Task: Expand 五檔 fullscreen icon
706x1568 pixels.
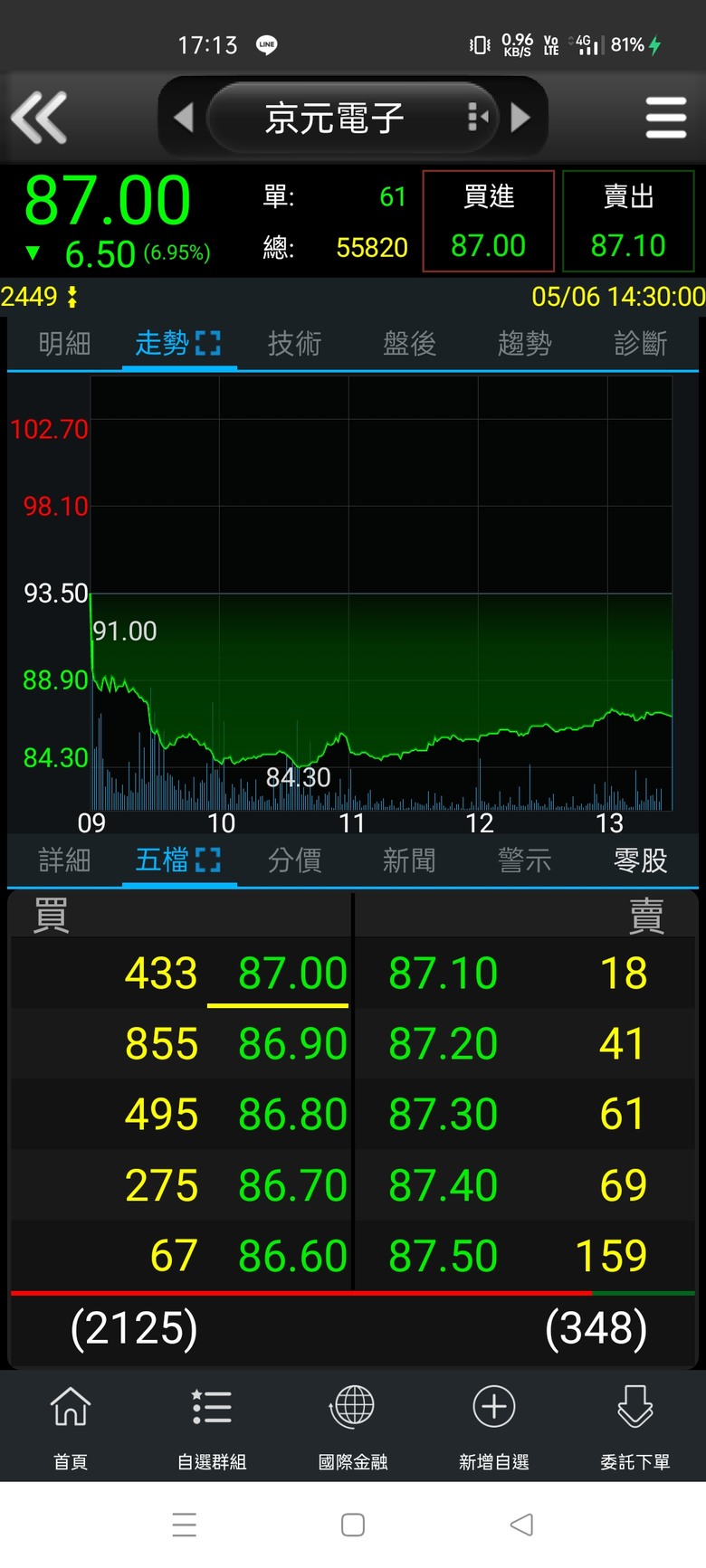Action: click(x=208, y=860)
